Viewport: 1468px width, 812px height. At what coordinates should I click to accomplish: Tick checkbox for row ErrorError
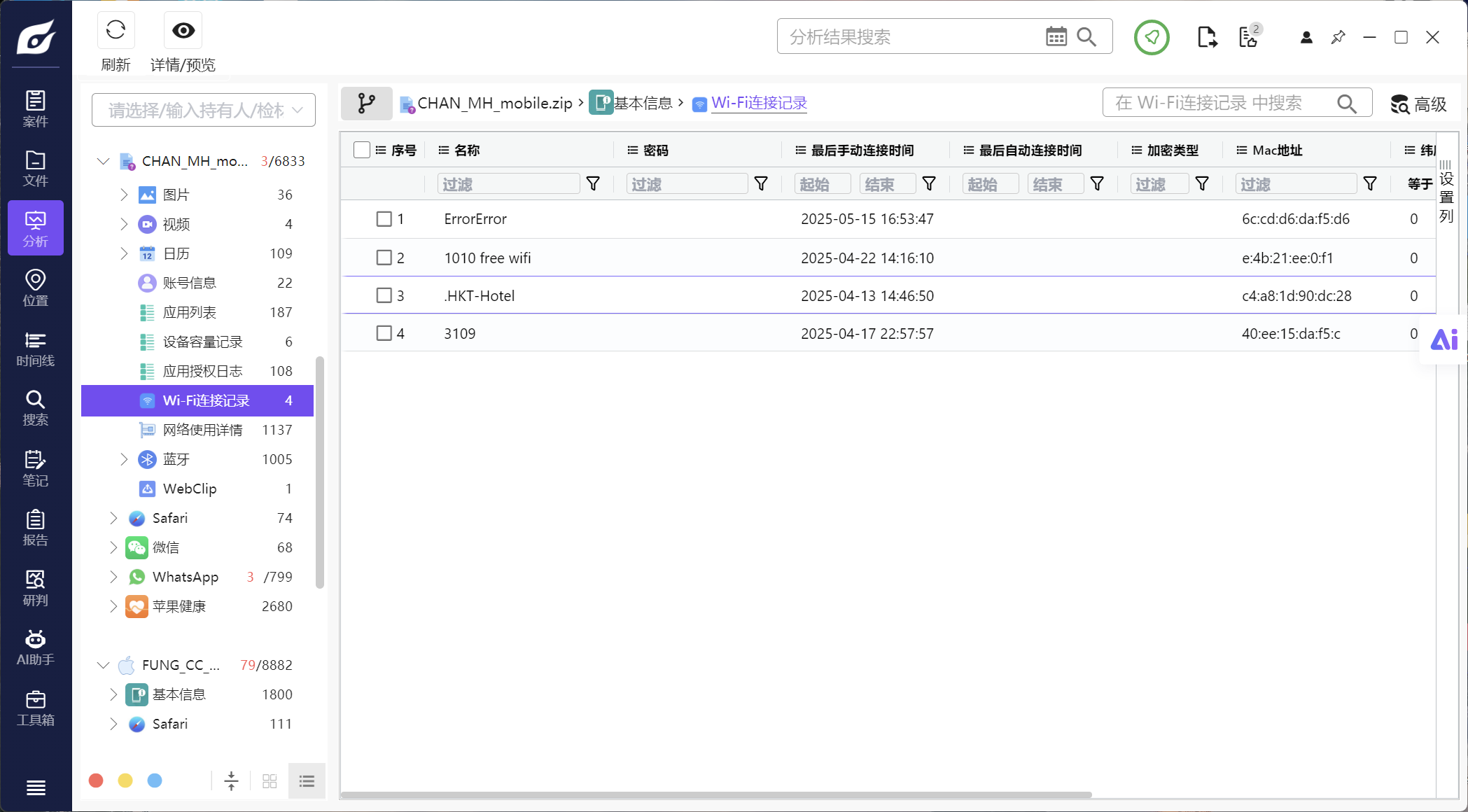[x=384, y=219]
